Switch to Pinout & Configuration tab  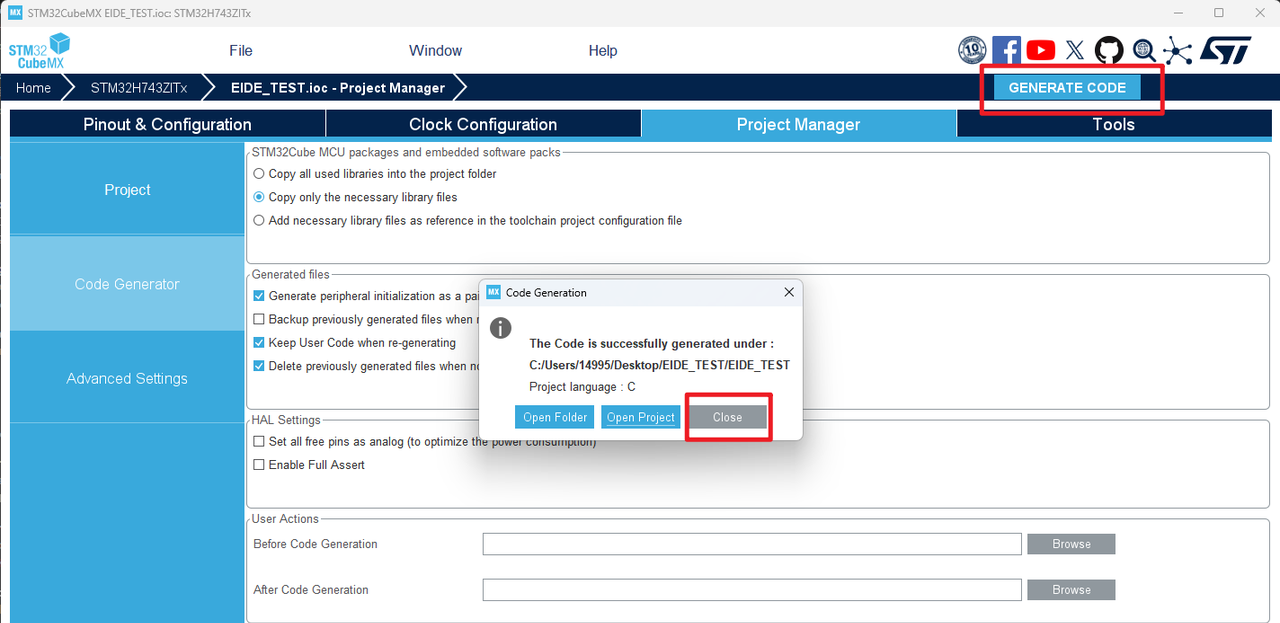click(x=167, y=124)
